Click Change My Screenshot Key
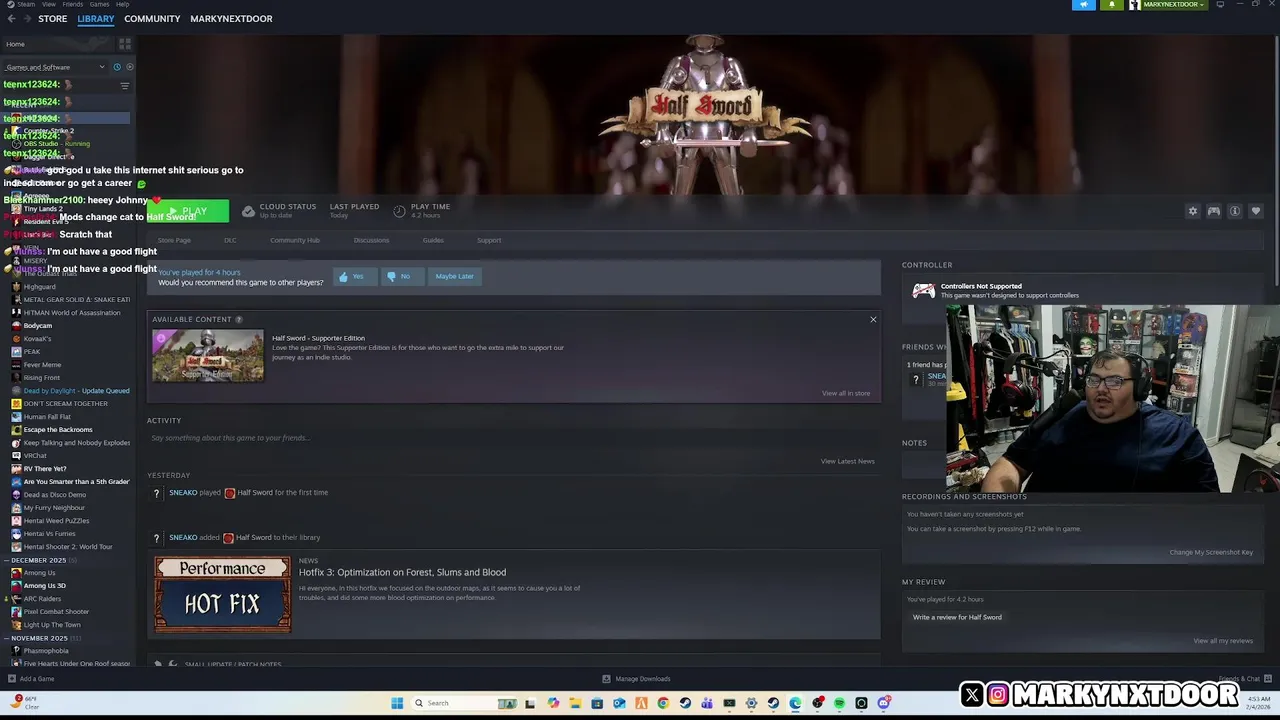1280x720 pixels. coord(1211,552)
